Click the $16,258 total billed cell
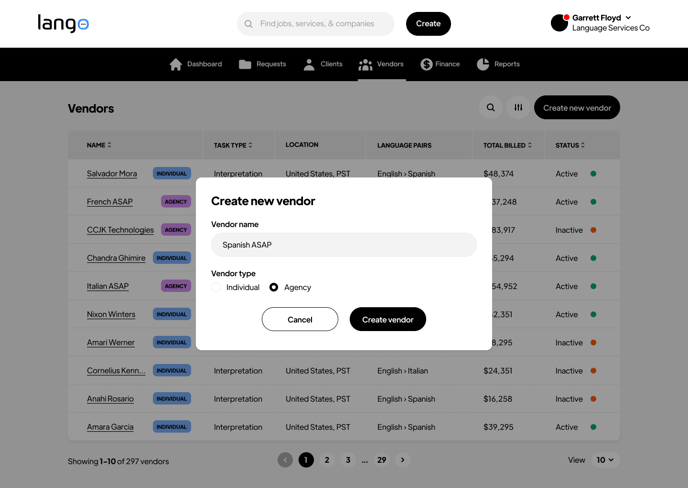This screenshot has height=488, width=688. [498, 399]
